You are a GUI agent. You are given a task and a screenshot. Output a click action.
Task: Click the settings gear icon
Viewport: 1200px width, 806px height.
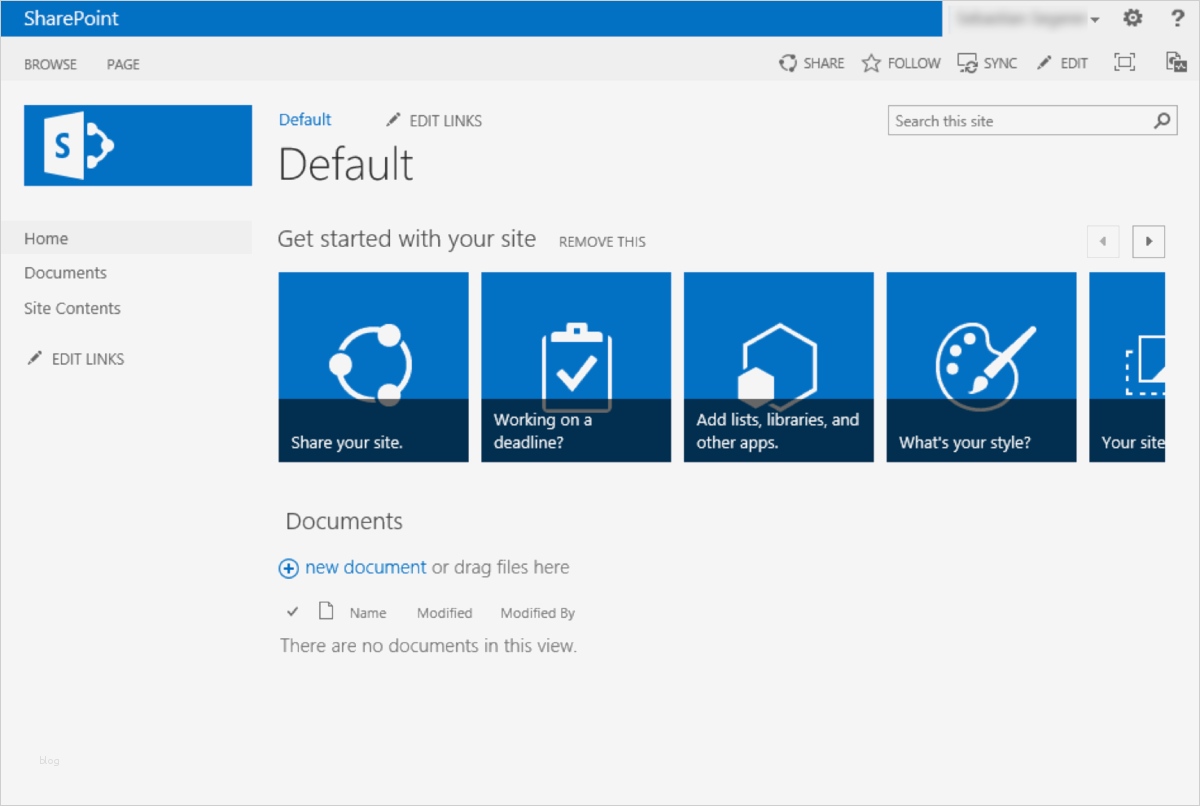coord(1132,18)
